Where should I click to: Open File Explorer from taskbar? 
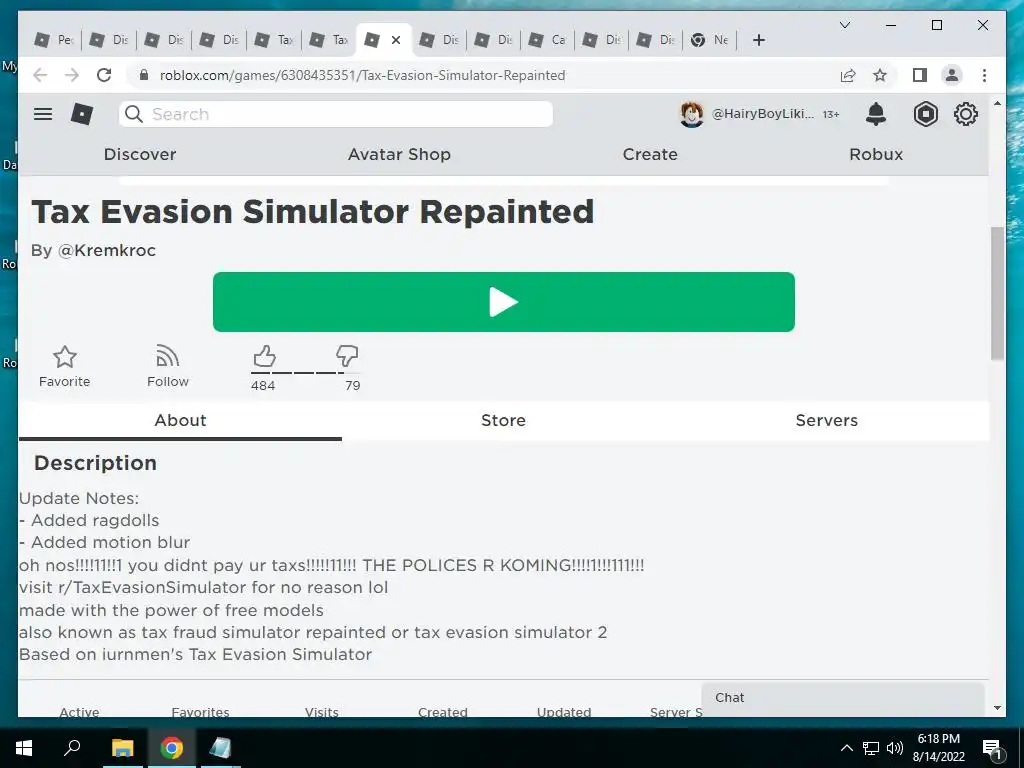[x=122, y=748]
